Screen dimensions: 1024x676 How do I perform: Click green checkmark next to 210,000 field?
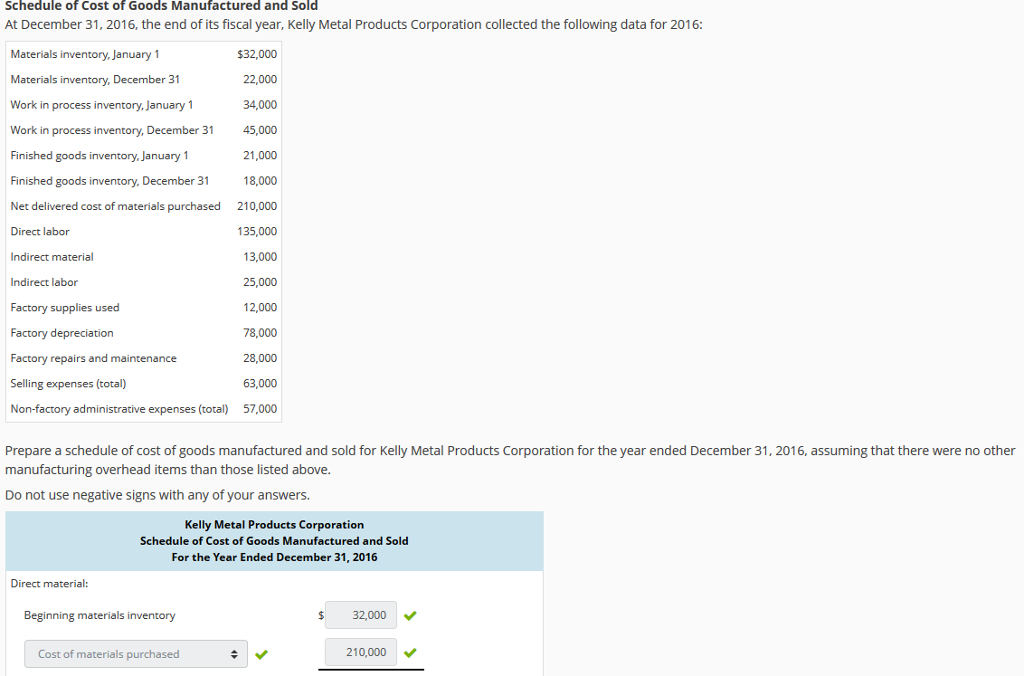point(410,652)
